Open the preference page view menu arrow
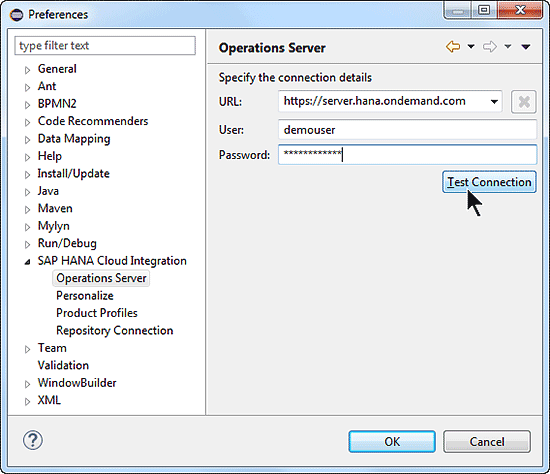This screenshot has width=550, height=474. click(525, 47)
